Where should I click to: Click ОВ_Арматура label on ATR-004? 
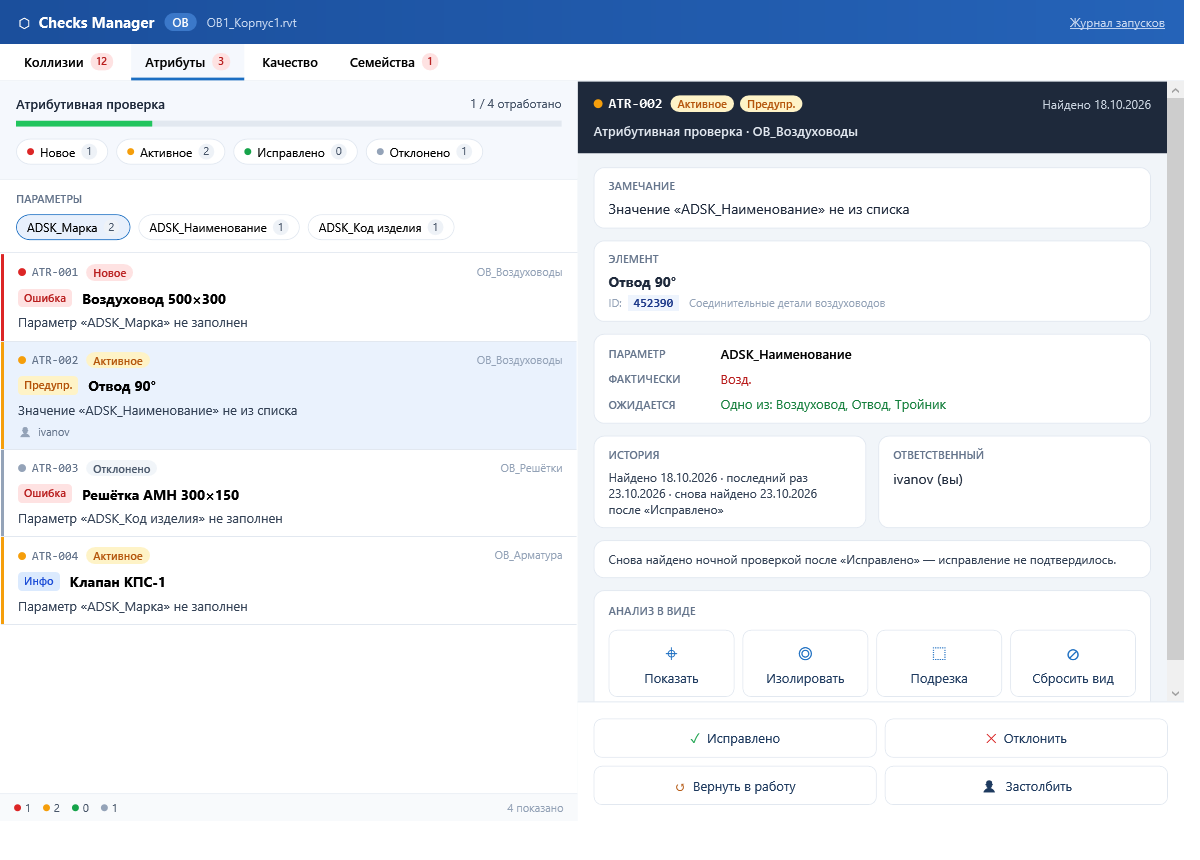click(x=528, y=556)
